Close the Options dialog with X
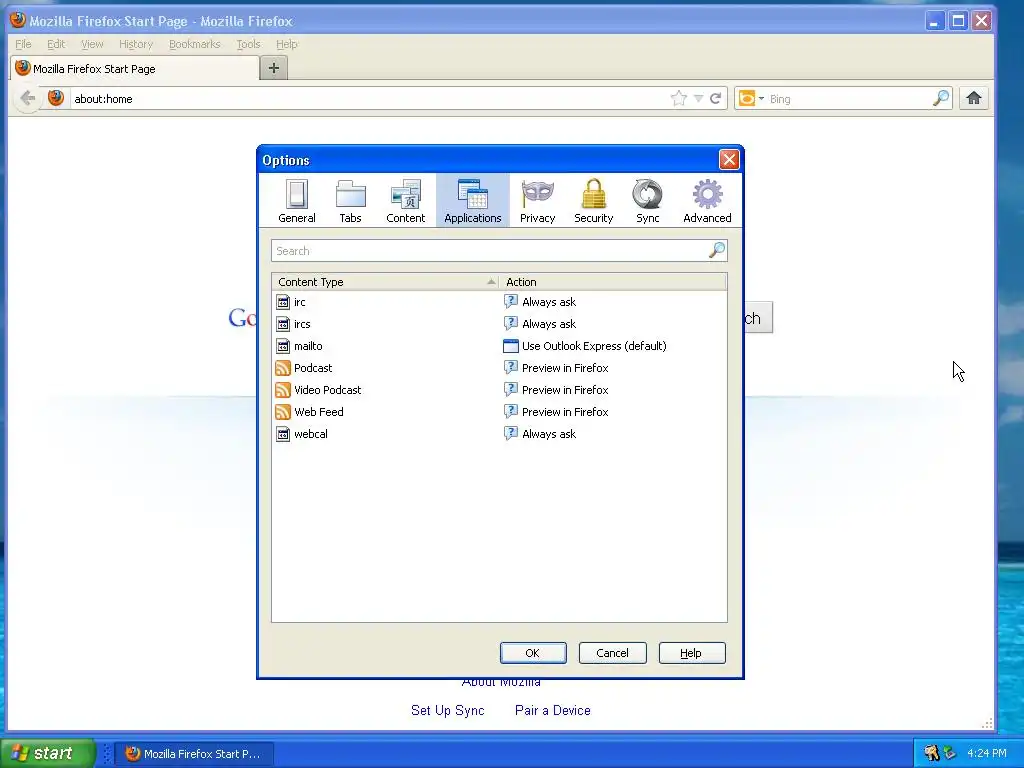 pyautogui.click(x=729, y=159)
